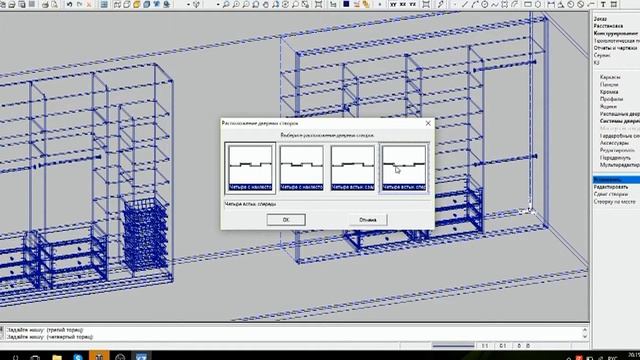The width and height of the screenshot is (640, 360).
Task: Redo the undone action
Action: point(80,4)
